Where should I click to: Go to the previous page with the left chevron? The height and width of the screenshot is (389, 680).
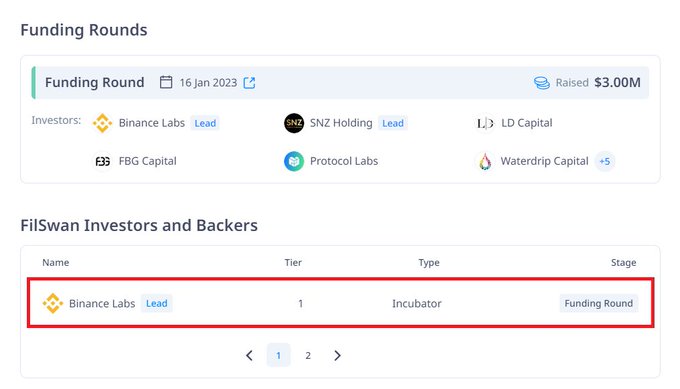pos(249,356)
